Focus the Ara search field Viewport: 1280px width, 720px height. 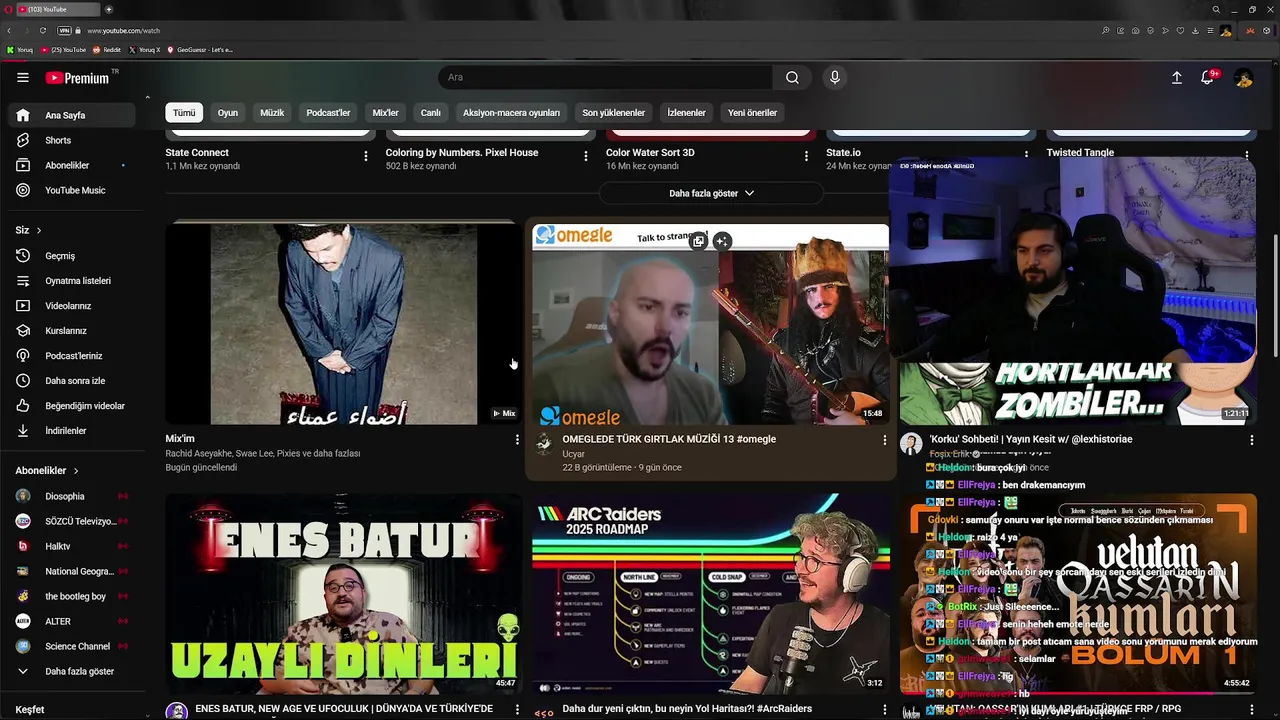click(605, 77)
